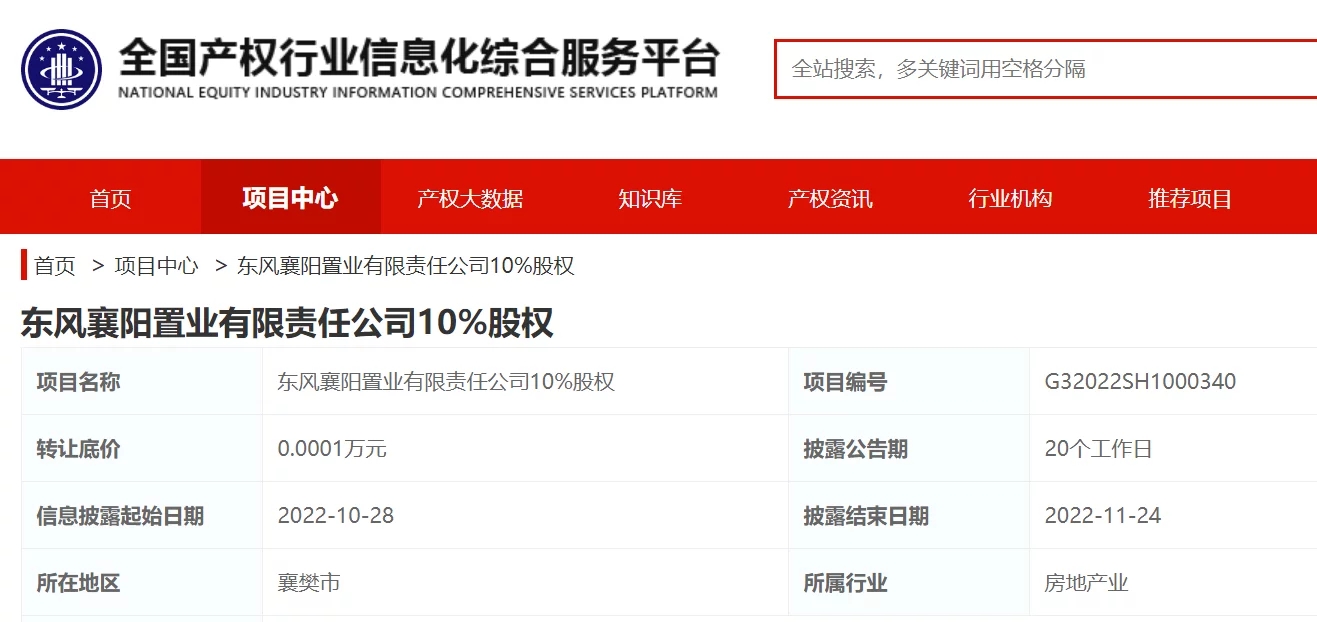Screen dimensions: 1317x622
Task: Click the 所在地区 label cell
Action: [x=142, y=583]
